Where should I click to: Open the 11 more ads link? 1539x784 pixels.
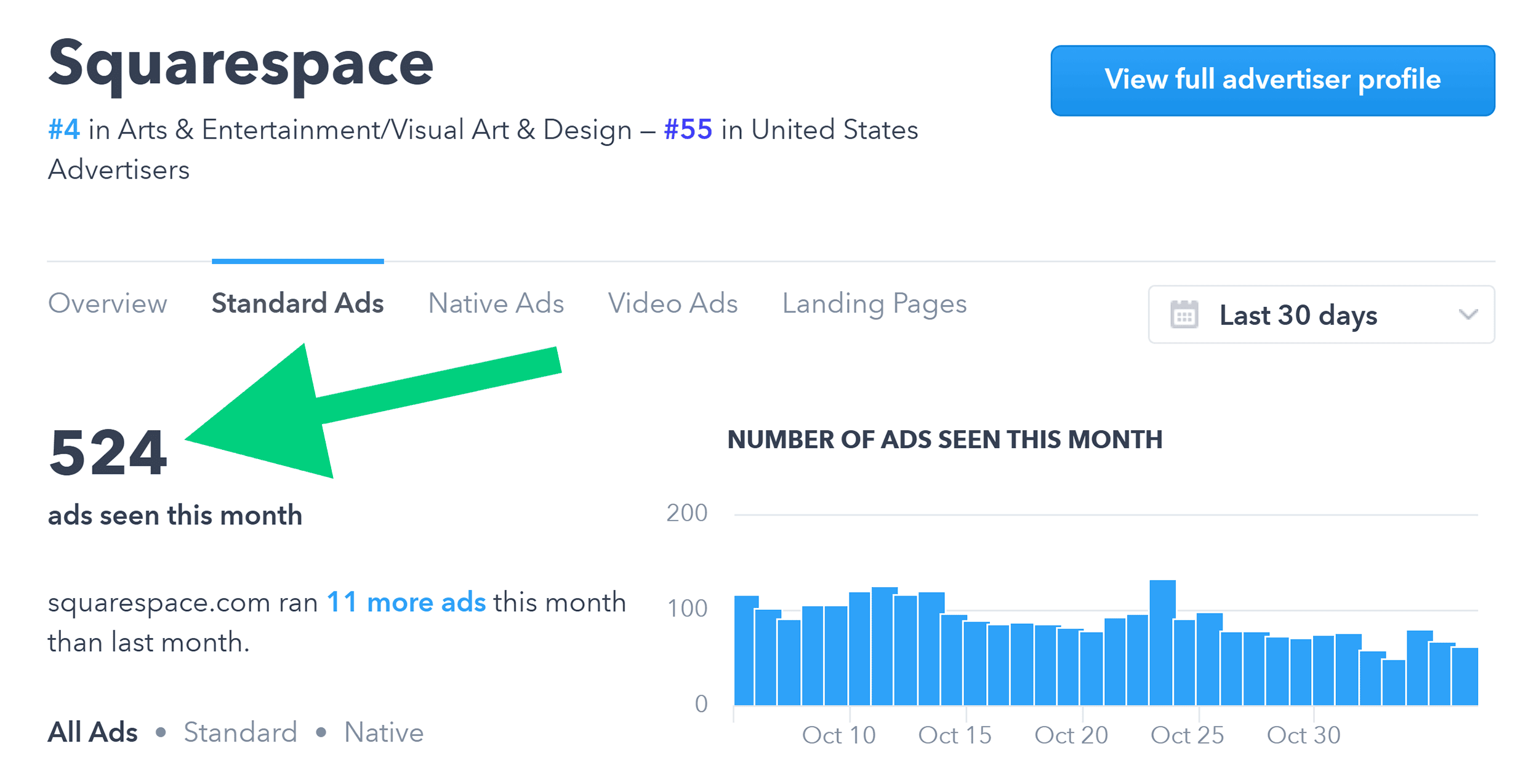coord(407,602)
